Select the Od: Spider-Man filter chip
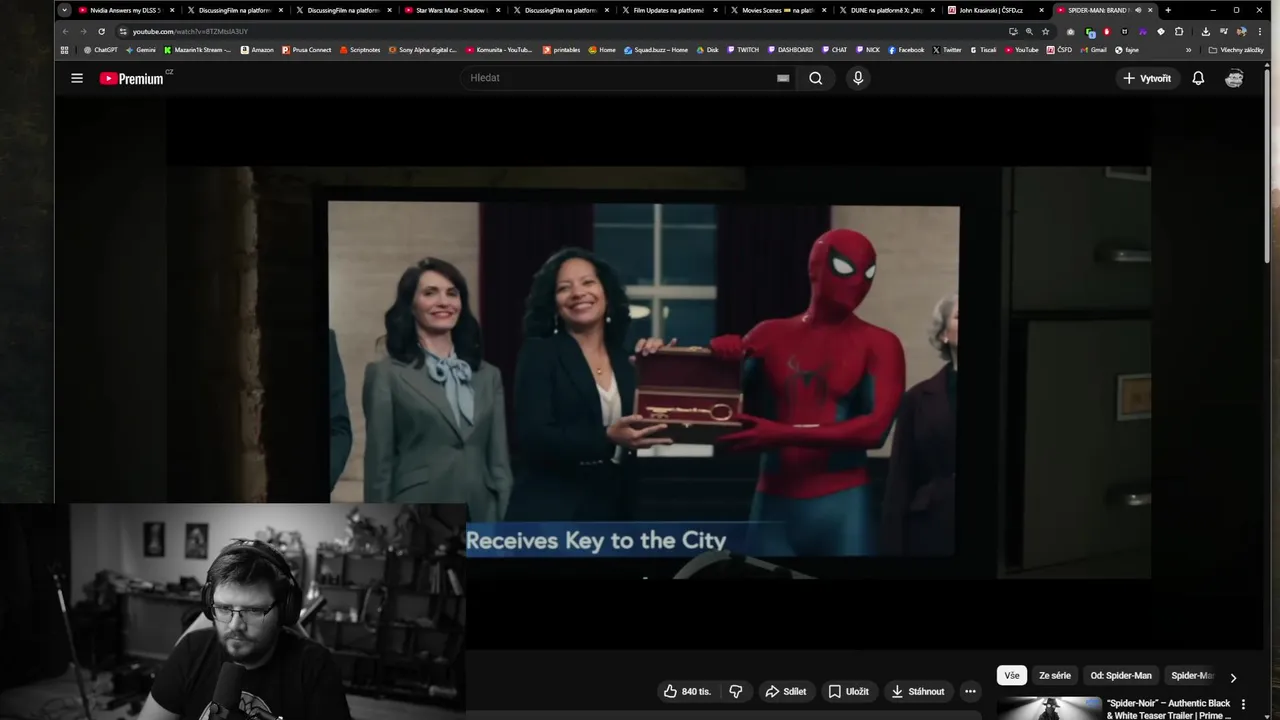 [1121, 676]
